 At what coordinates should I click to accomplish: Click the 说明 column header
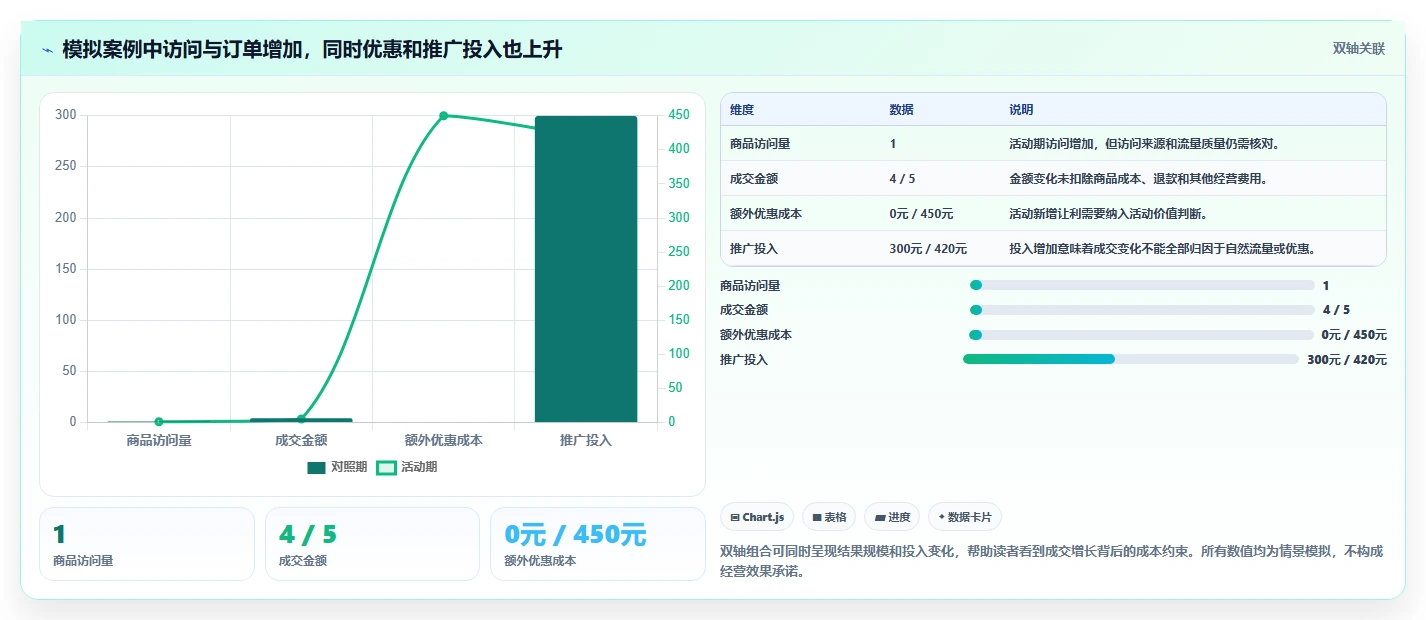pos(1021,110)
